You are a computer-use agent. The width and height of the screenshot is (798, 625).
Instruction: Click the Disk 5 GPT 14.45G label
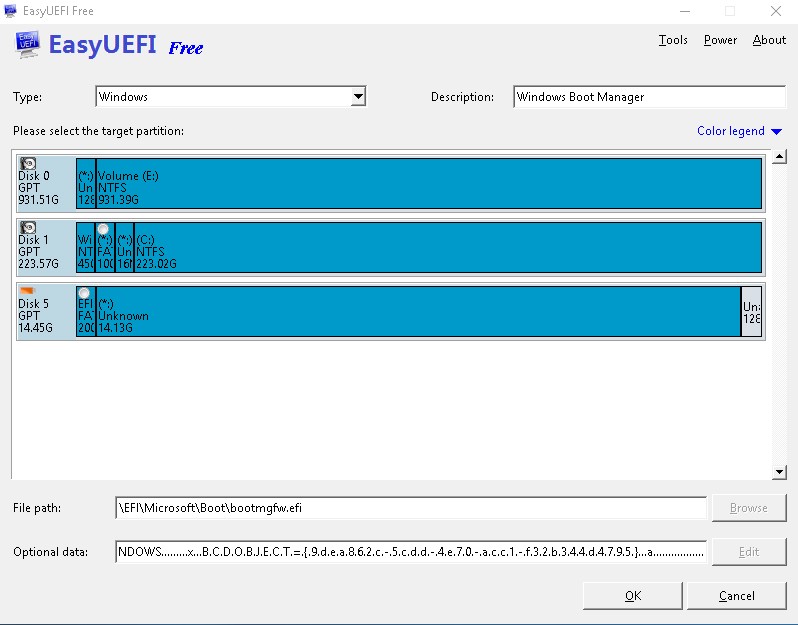35,316
